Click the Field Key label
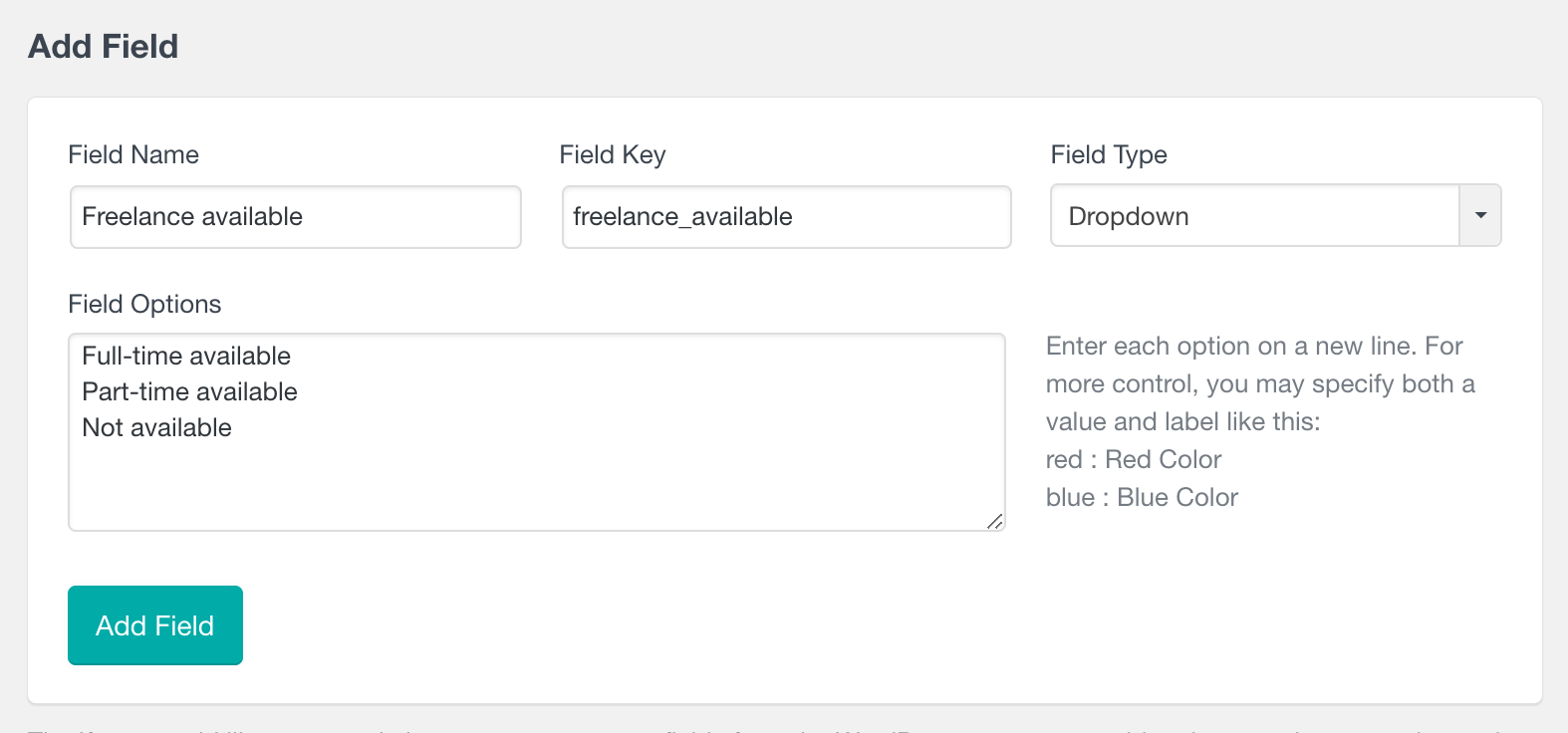 point(613,155)
